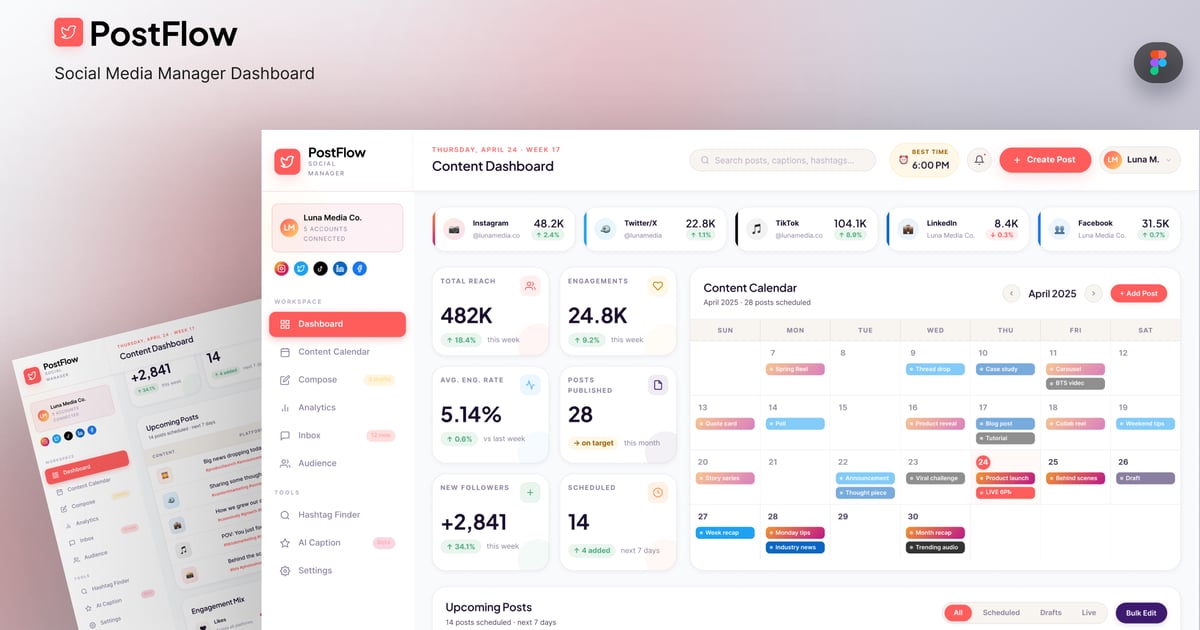1200x630 pixels.
Task: Click the Figma logo badge
Action: (x=1158, y=62)
